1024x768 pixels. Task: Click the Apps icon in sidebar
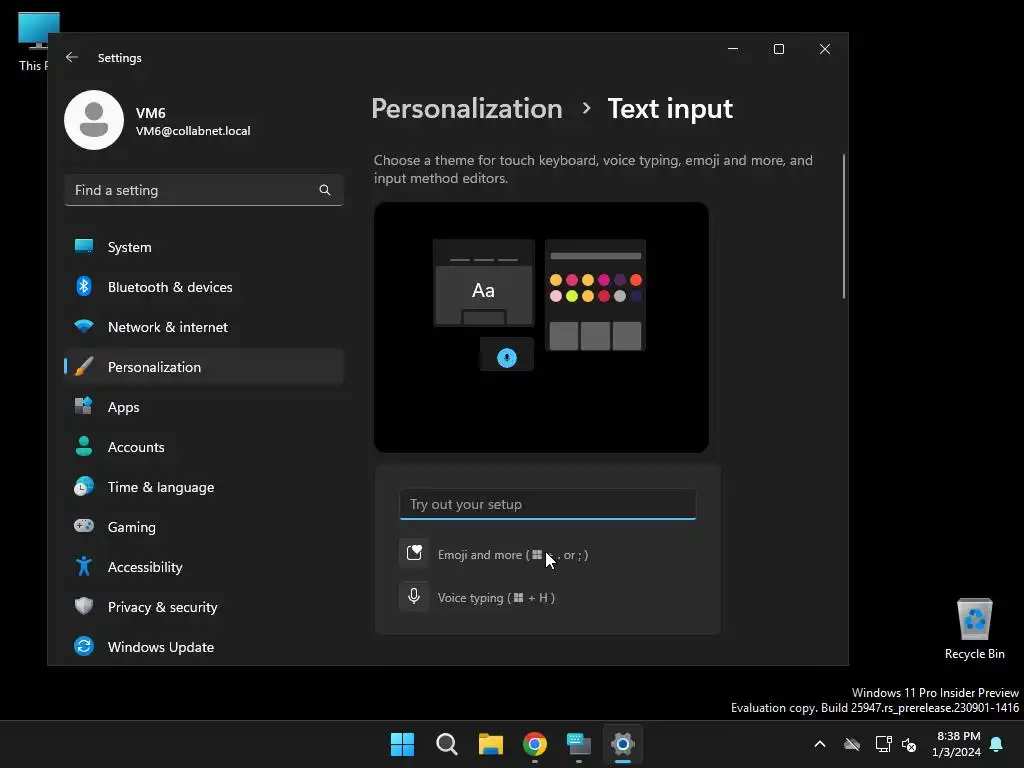point(84,406)
